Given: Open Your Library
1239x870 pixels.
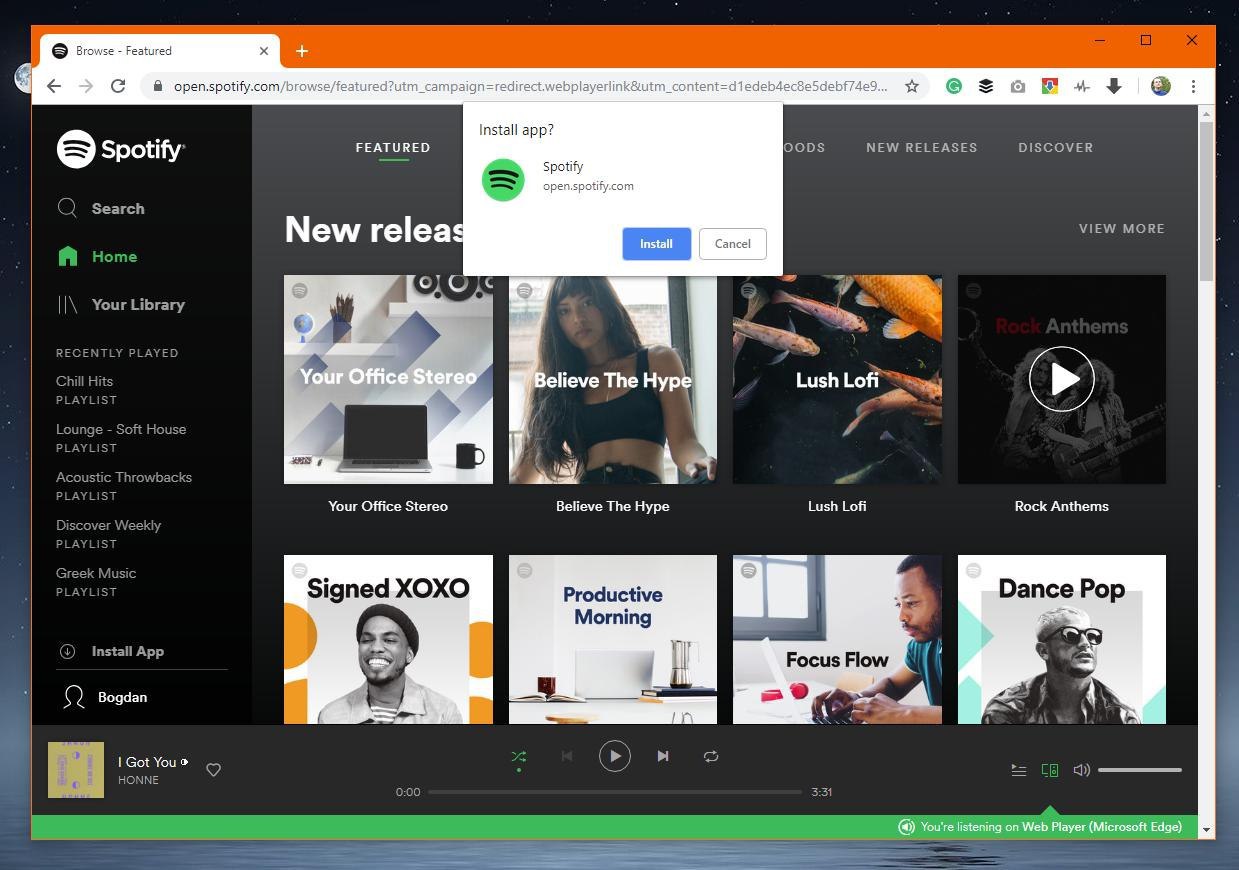Looking at the screenshot, I should point(121,304).
